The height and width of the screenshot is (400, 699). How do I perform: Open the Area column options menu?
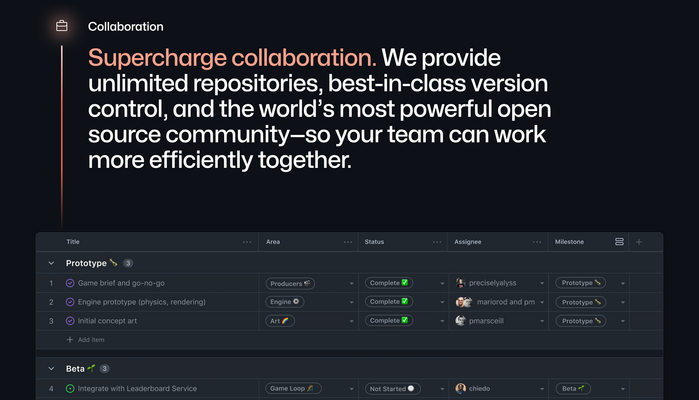[348, 242]
